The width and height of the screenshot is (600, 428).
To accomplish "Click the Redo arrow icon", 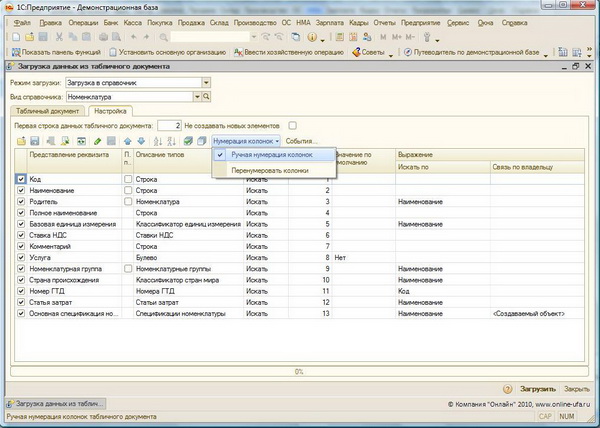I will coord(146,37).
